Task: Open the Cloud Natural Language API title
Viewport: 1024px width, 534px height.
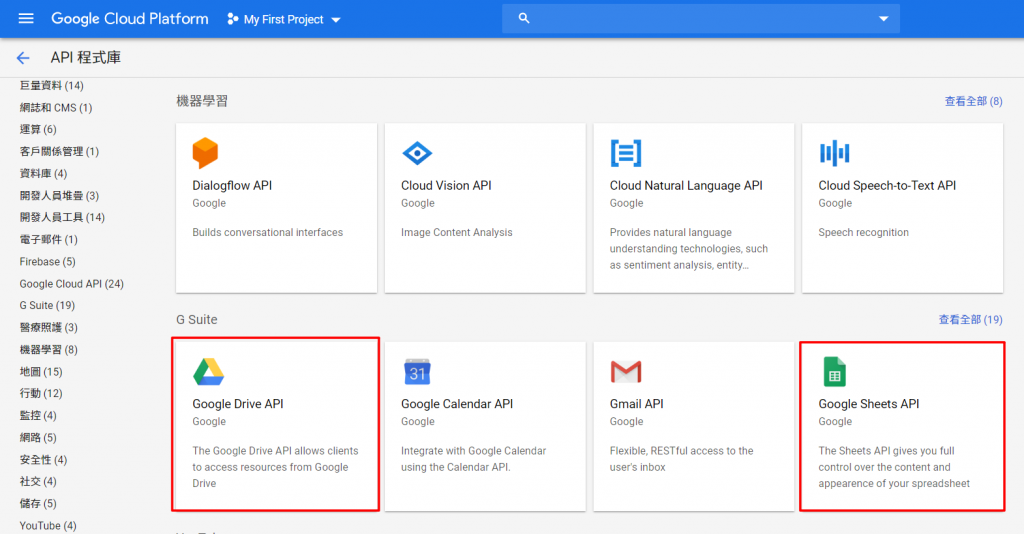Action: [686, 185]
